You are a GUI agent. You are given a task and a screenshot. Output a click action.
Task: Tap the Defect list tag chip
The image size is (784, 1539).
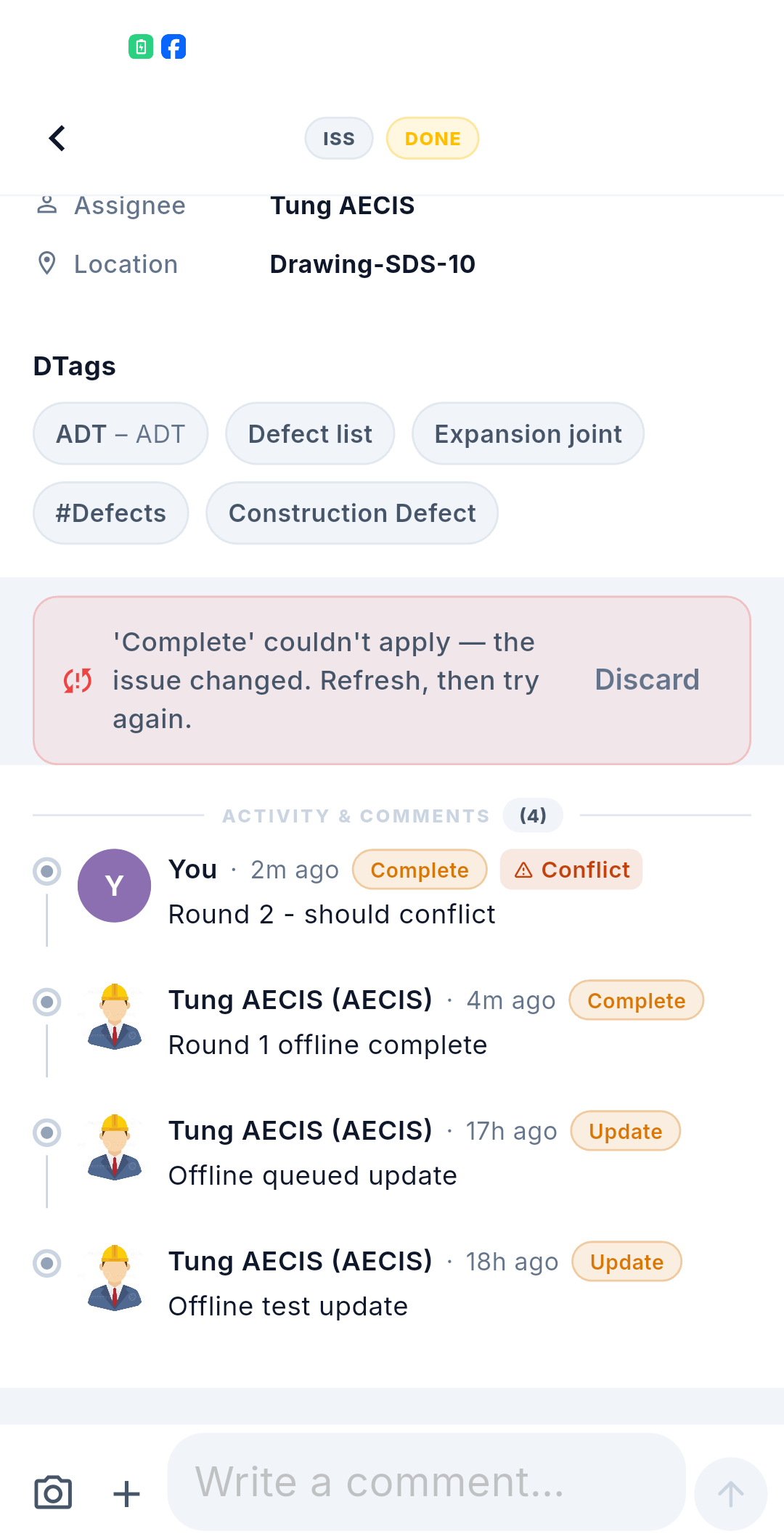[310, 433]
